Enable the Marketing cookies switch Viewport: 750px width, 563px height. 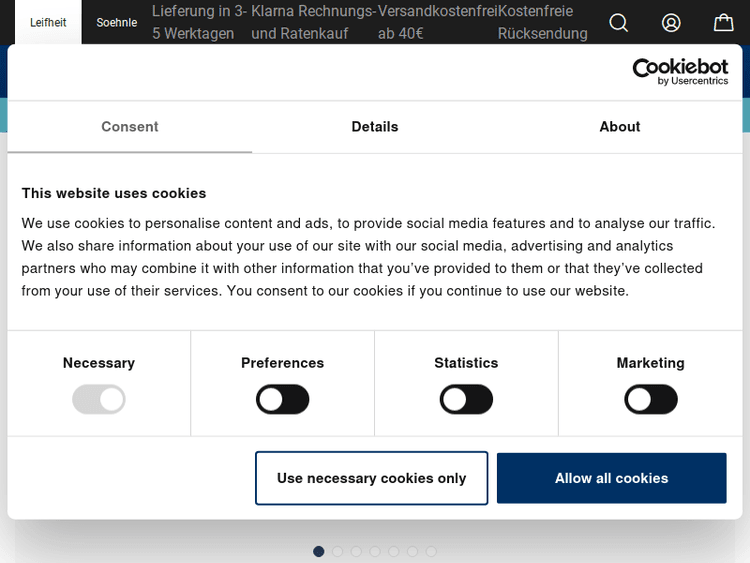tap(651, 400)
